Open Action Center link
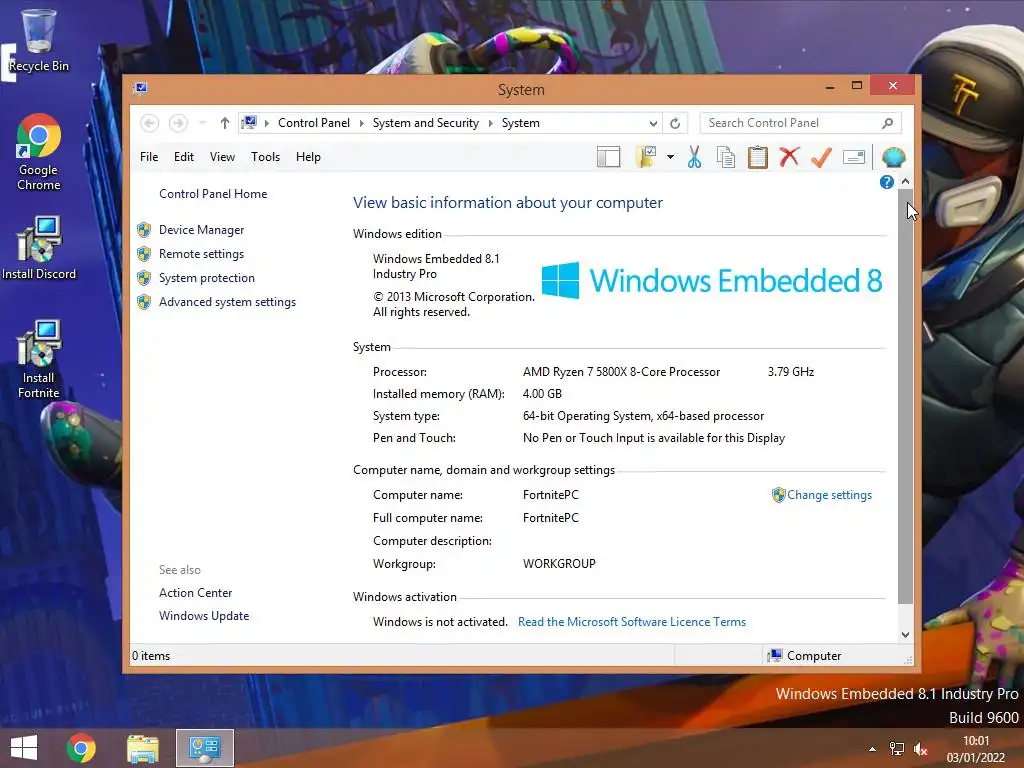This screenshot has height=768, width=1024. click(x=195, y=593)
